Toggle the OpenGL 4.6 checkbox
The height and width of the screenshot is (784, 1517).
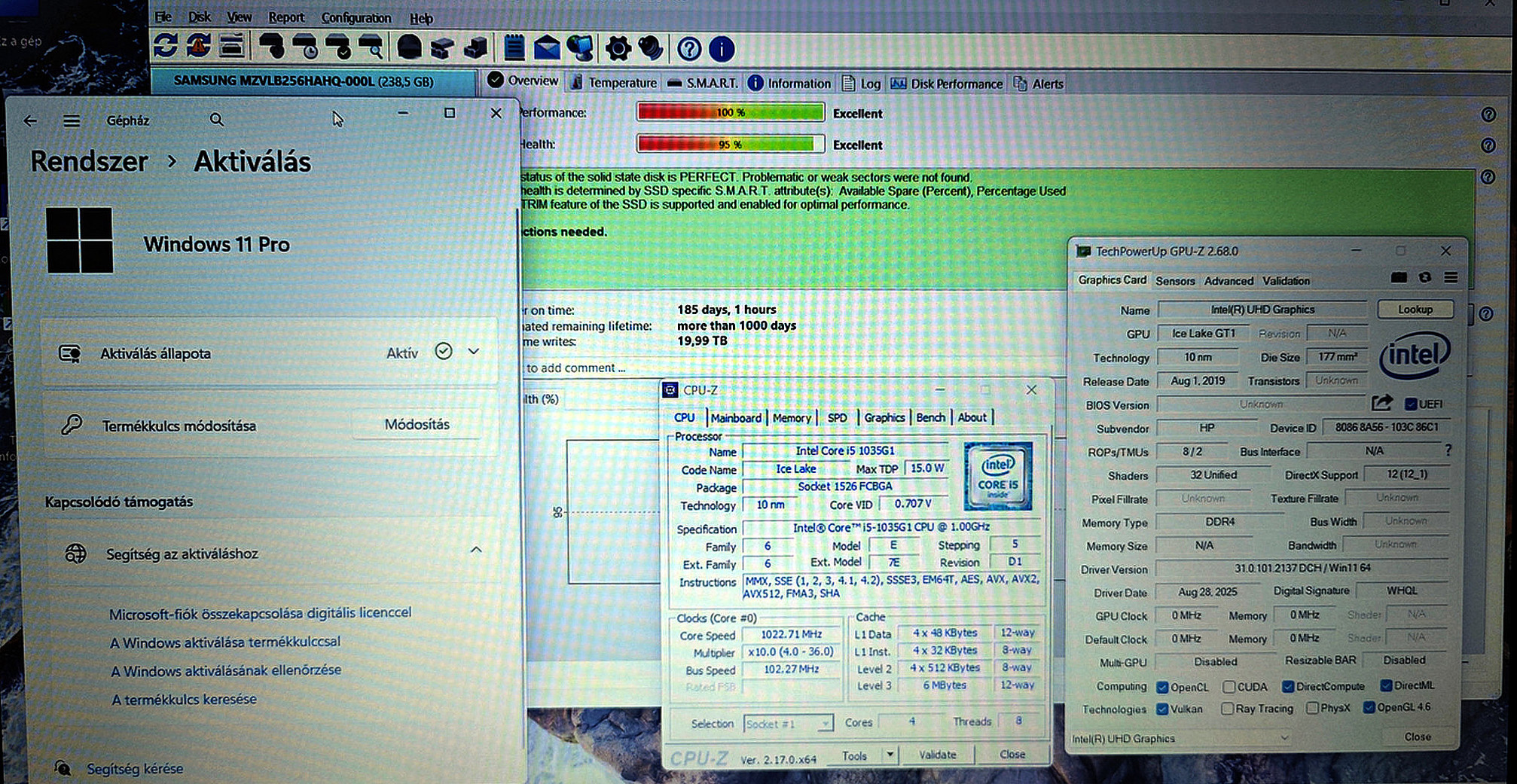pyautogui.click(x=1369, y=707)
